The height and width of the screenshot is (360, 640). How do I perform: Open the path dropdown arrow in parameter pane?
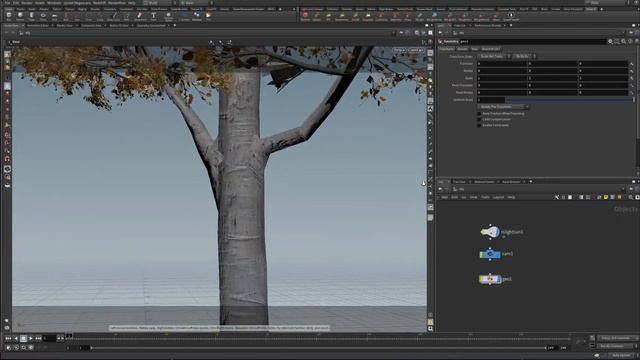click(x=623, y=33)
